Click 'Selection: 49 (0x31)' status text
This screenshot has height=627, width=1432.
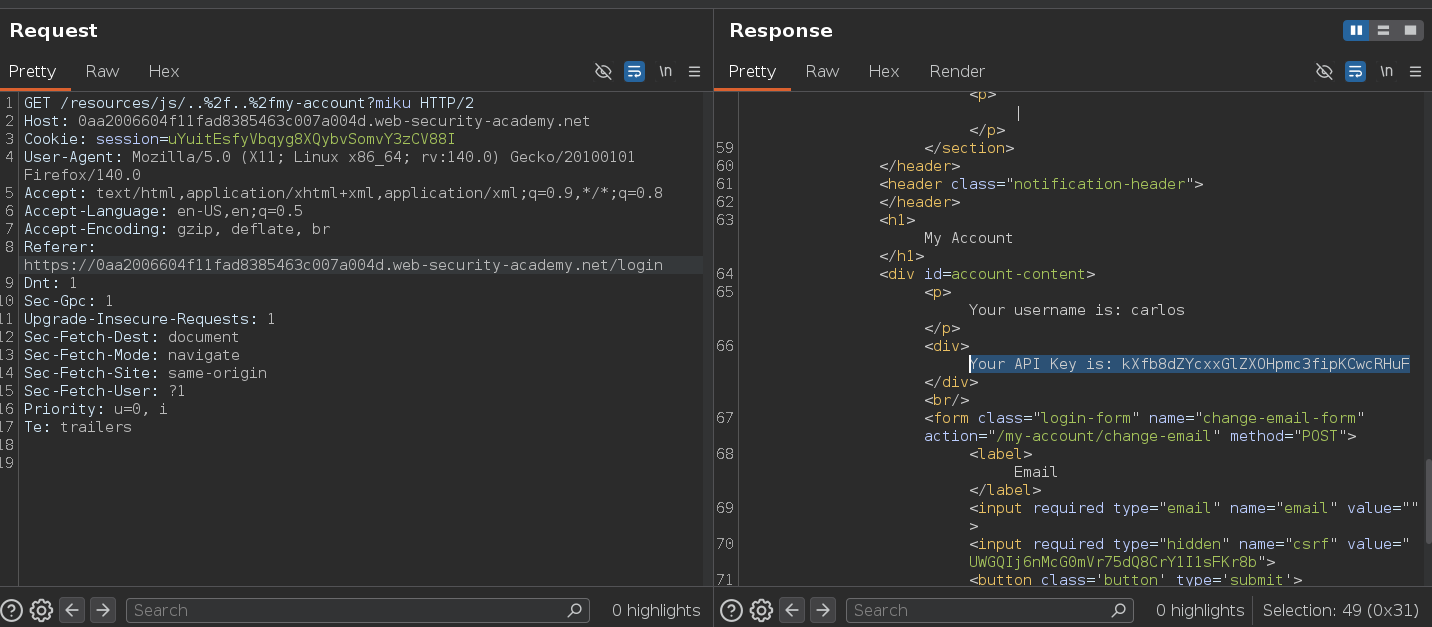1342,610
